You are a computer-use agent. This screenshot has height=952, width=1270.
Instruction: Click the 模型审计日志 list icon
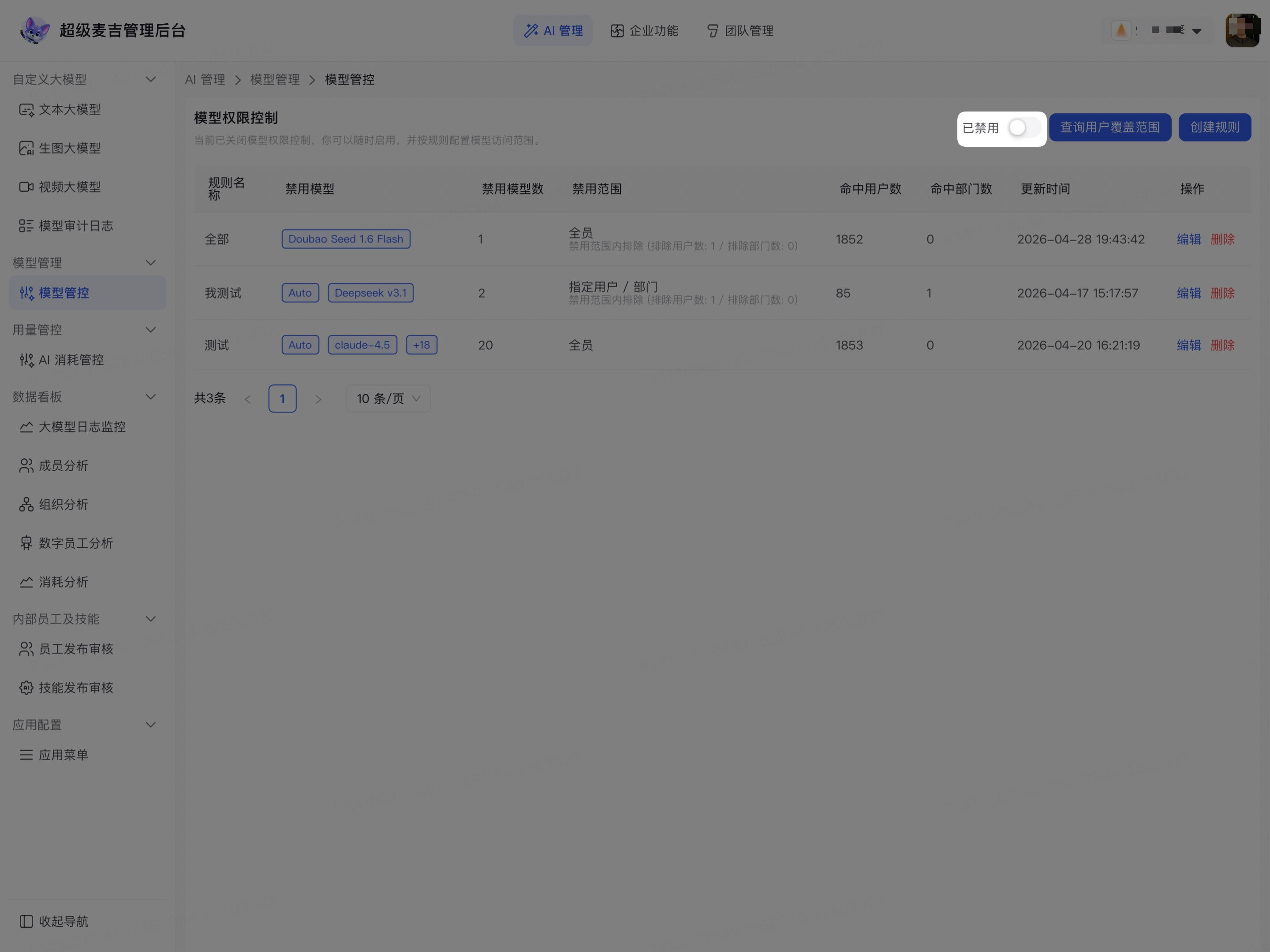point(26,226)
